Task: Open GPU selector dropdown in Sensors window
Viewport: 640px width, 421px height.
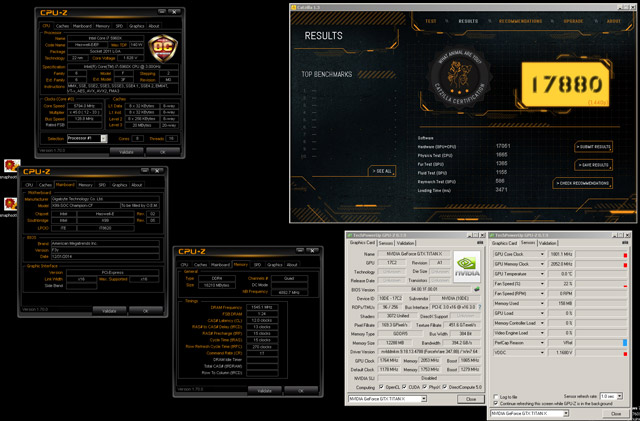Action: (566, 414)
